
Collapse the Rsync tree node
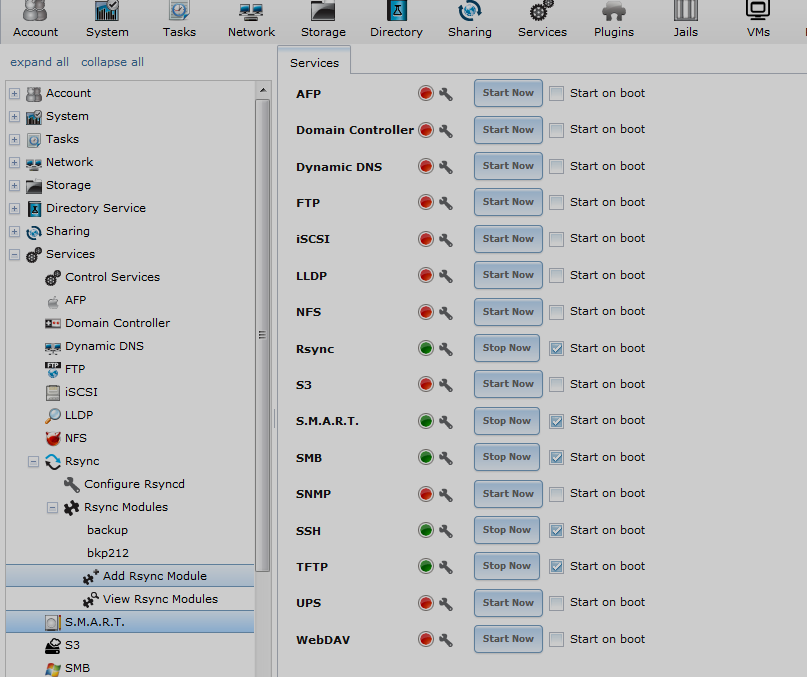33,462
